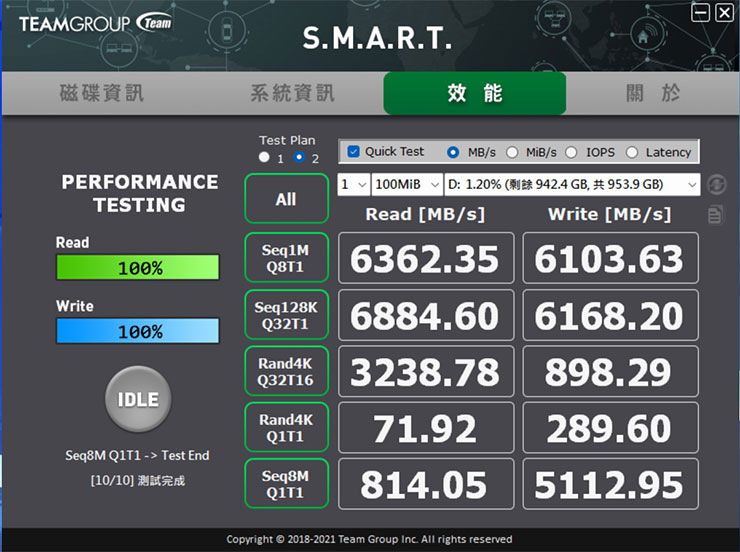Click the copyright notice in footer
The image size is (740, 552).
click(369, 539)
